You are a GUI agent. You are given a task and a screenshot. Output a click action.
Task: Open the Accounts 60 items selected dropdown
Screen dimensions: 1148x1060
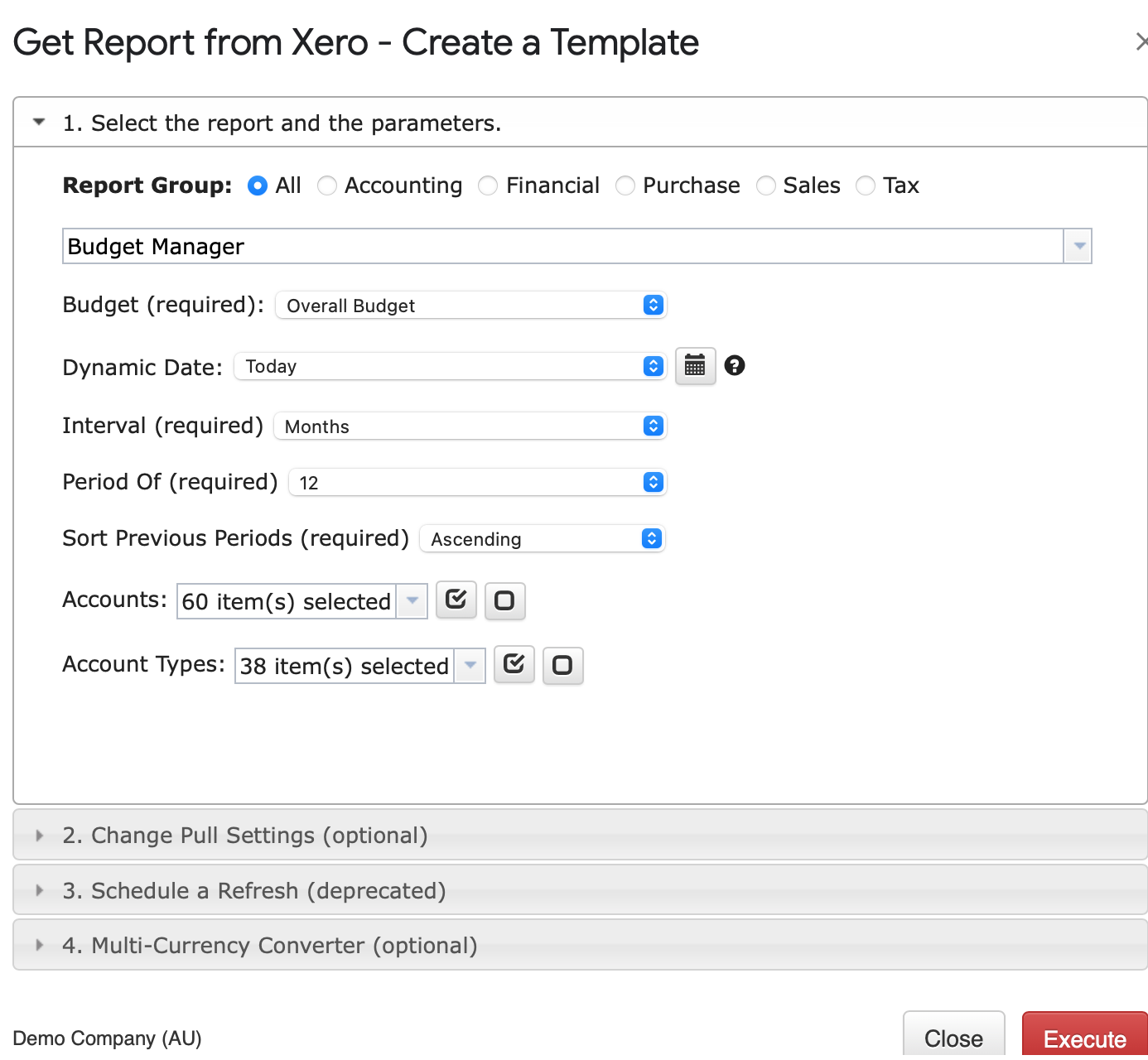coord(302,601)
